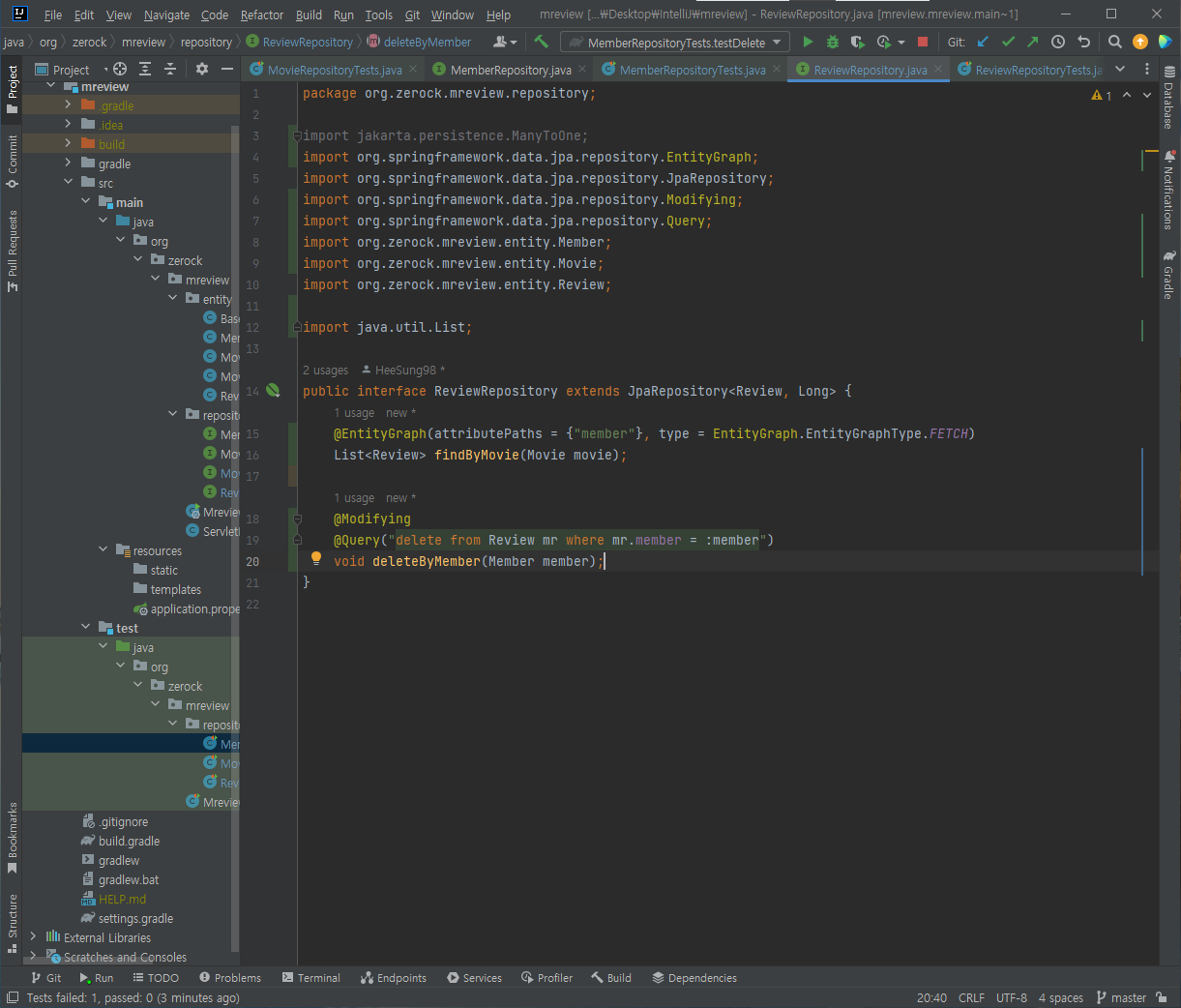Open Search Everywhere magnifier
1181x1008 pixels.
(x=1115, y=42)
